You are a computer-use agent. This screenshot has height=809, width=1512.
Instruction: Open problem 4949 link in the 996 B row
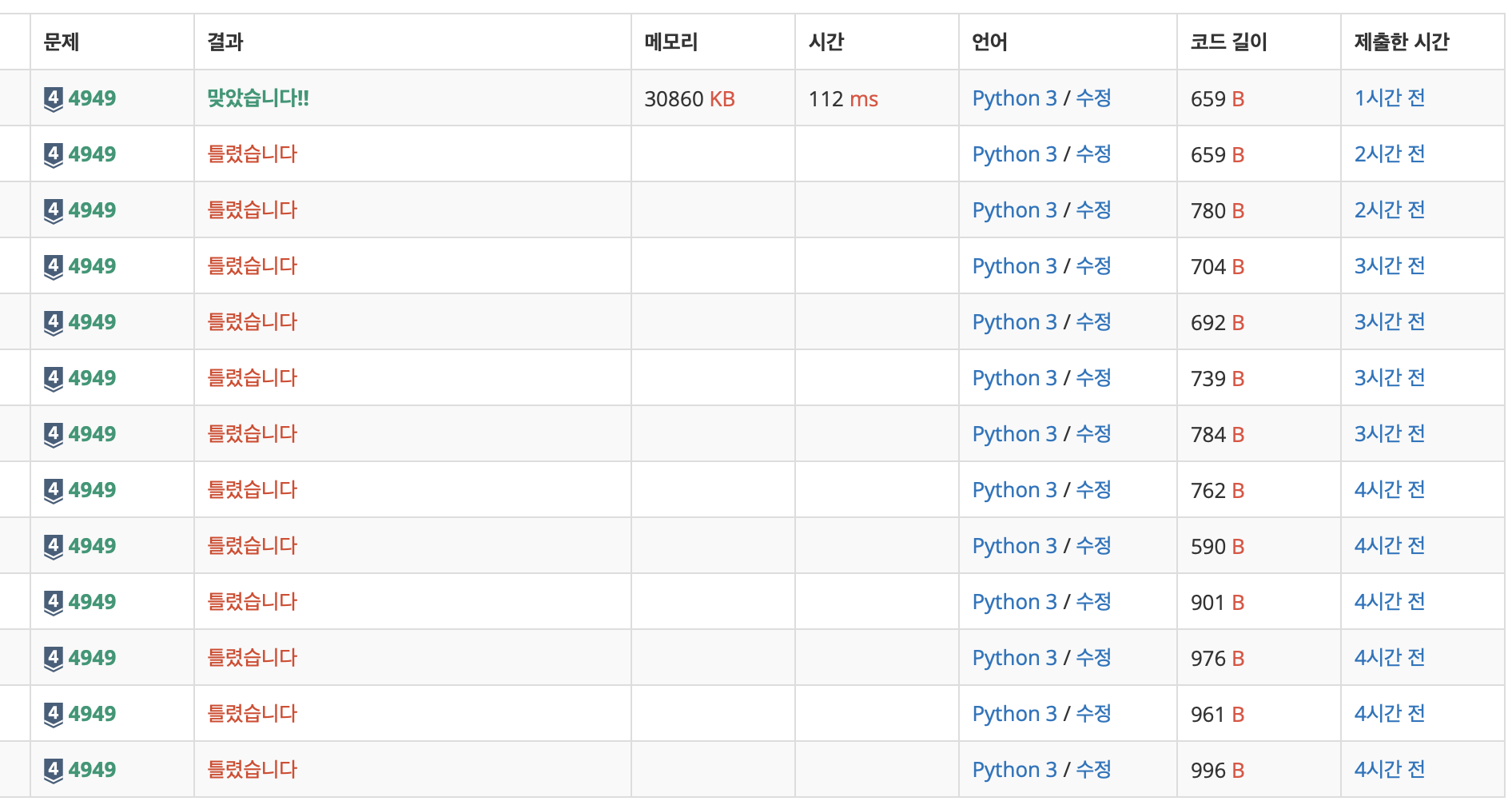point(92,770)
